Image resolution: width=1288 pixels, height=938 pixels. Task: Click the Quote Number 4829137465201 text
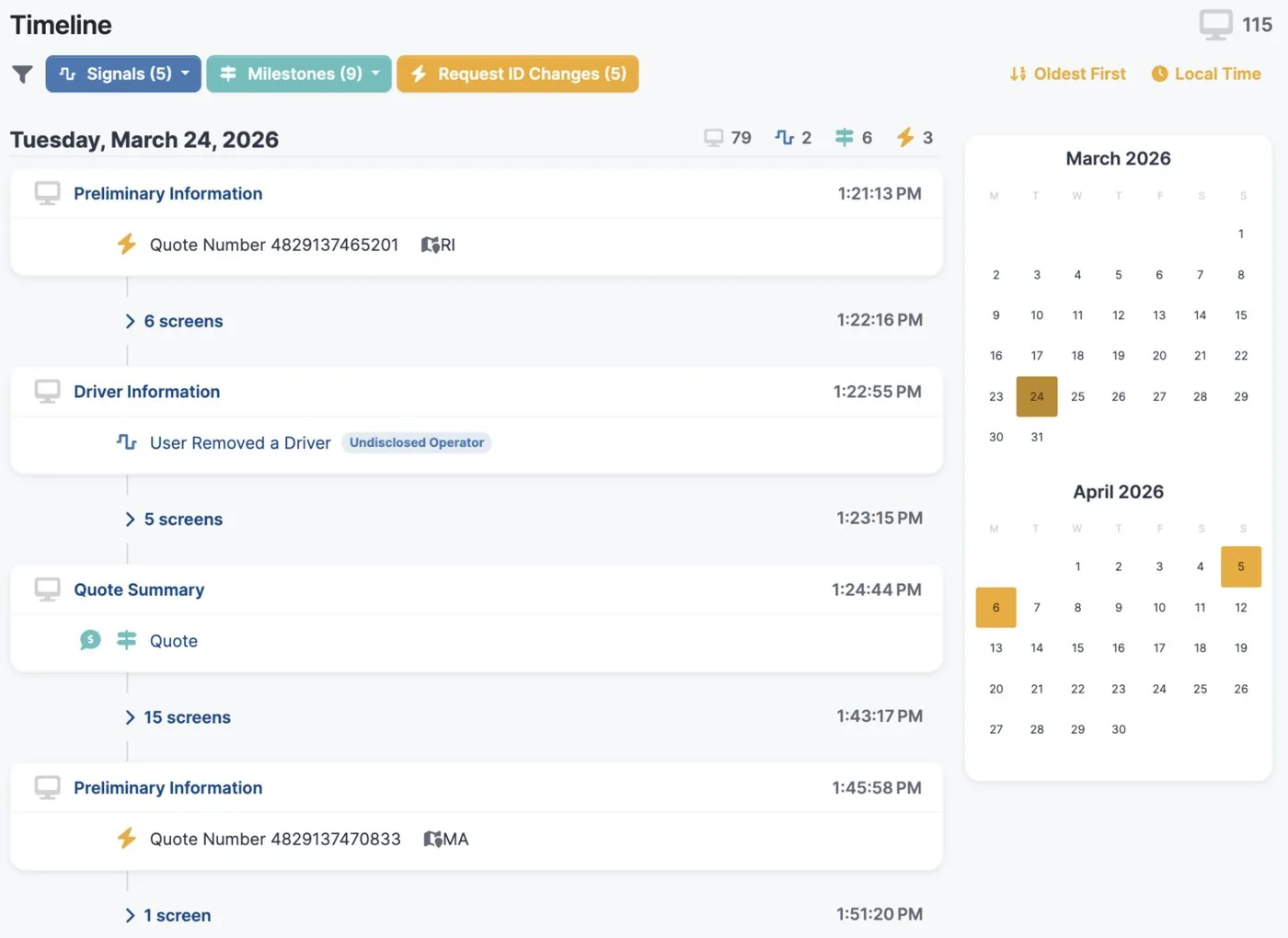point(274,245)
